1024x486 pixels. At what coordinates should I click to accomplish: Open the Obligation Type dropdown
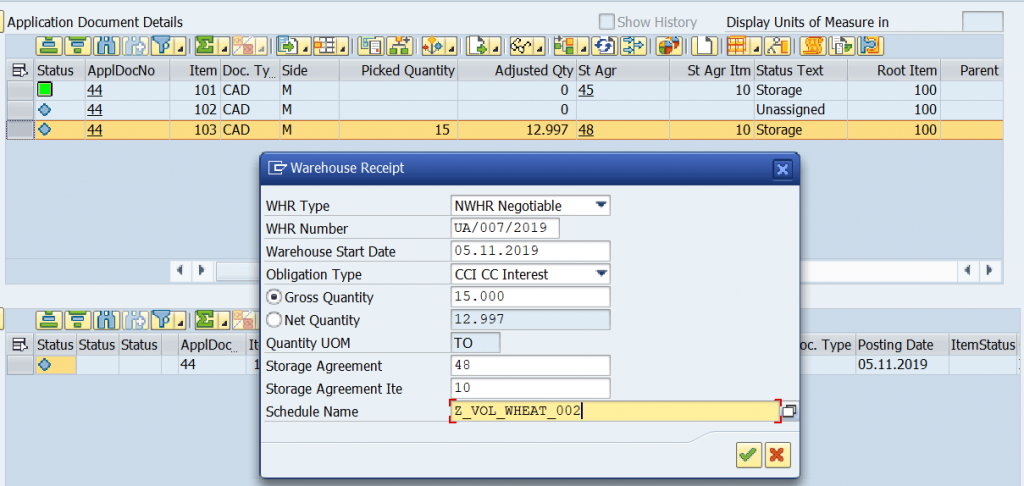pyautogui.click(x=601, y=274)
